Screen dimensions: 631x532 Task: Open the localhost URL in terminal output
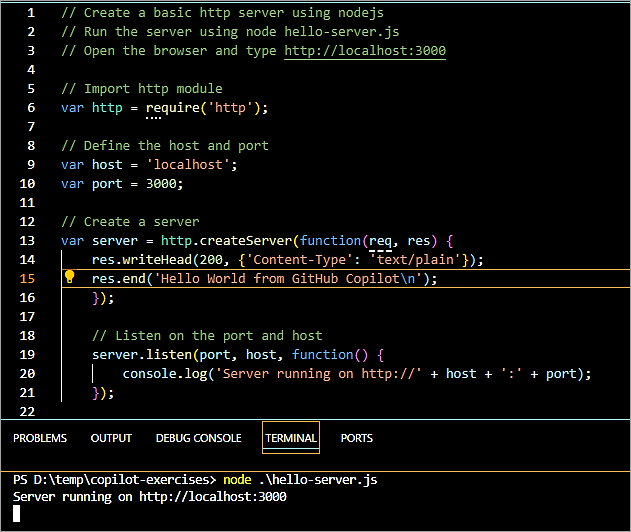[215, 496]
